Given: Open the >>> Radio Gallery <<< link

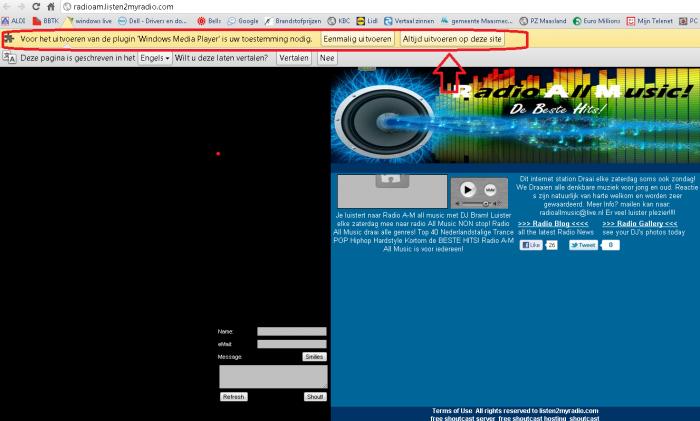Looking at the screenshot, I should [x=639, y=224].
